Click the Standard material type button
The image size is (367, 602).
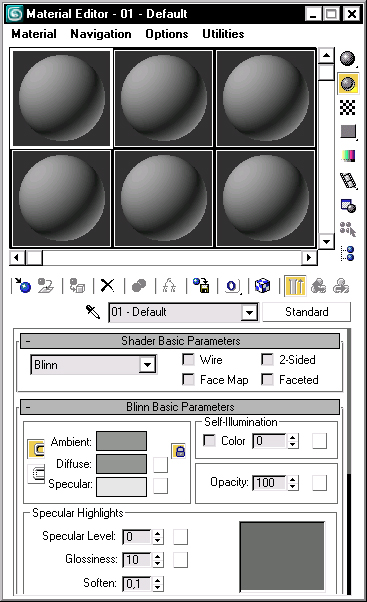[x=307, y=312]
